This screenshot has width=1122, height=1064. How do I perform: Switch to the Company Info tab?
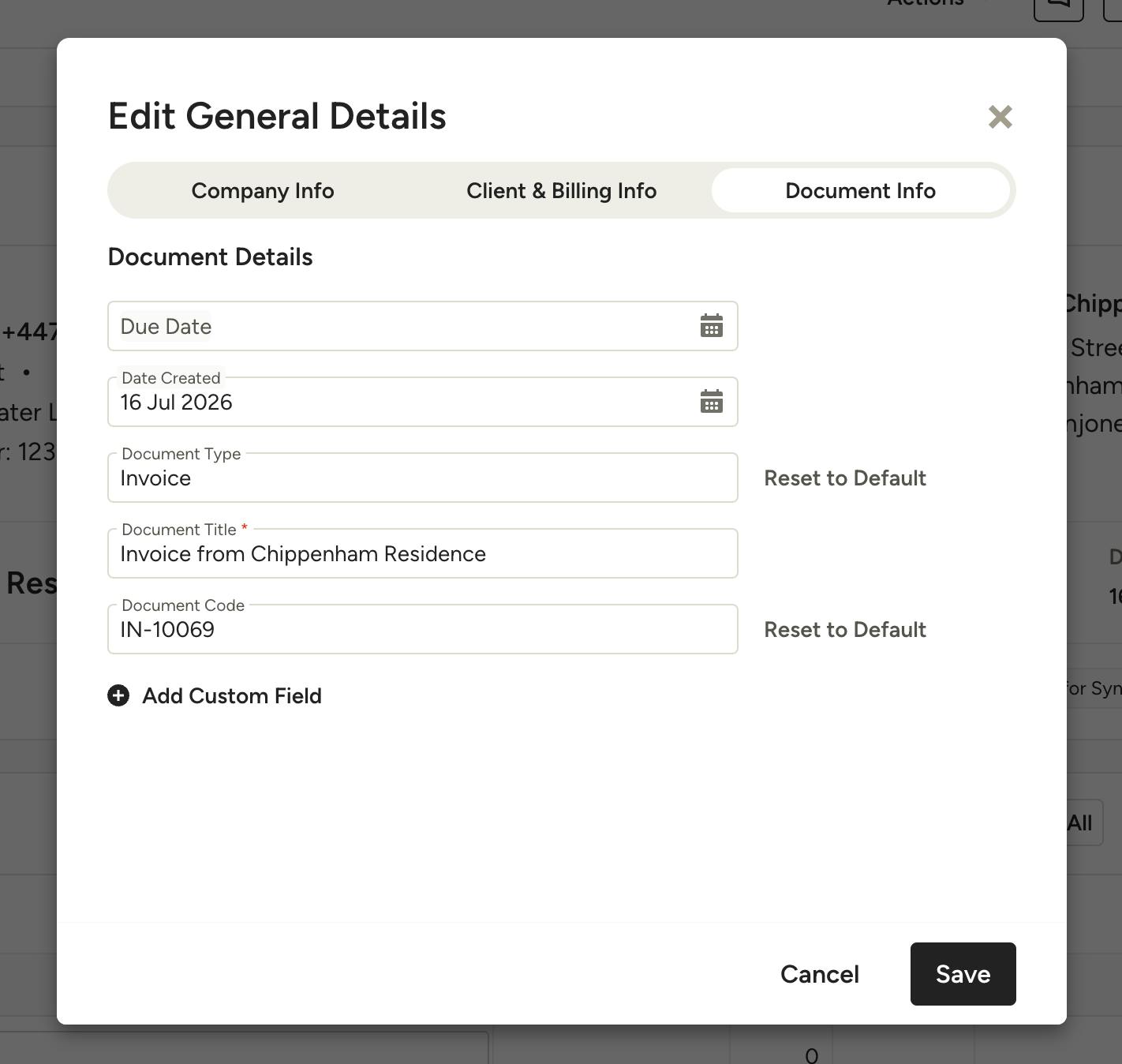[x=263, y=190]
